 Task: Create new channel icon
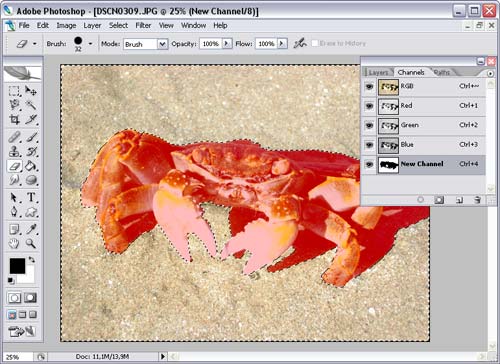coord(459,200)
